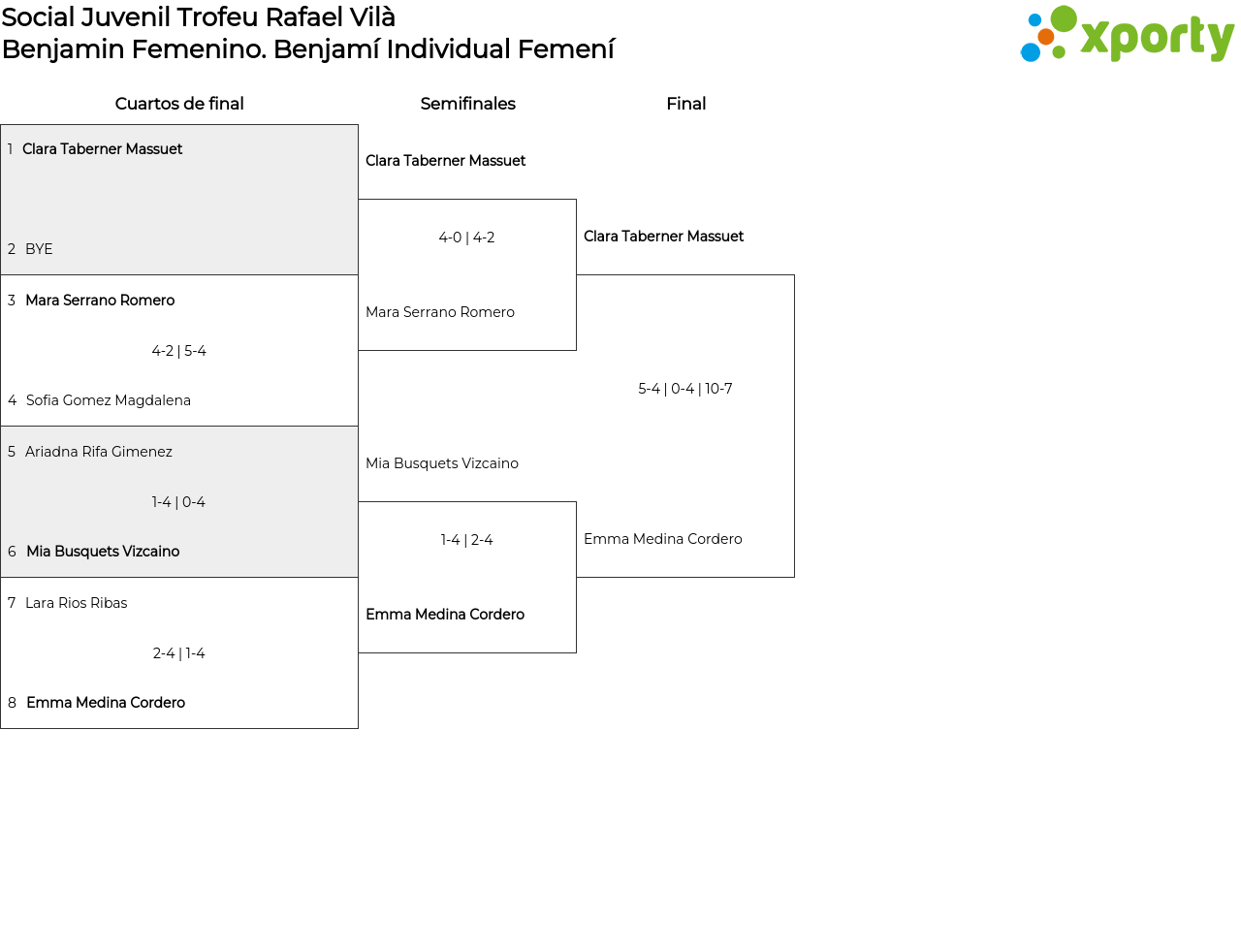
Task: Click quarterfinal score 1-4 | 0-4
Action: click(178, 502)
